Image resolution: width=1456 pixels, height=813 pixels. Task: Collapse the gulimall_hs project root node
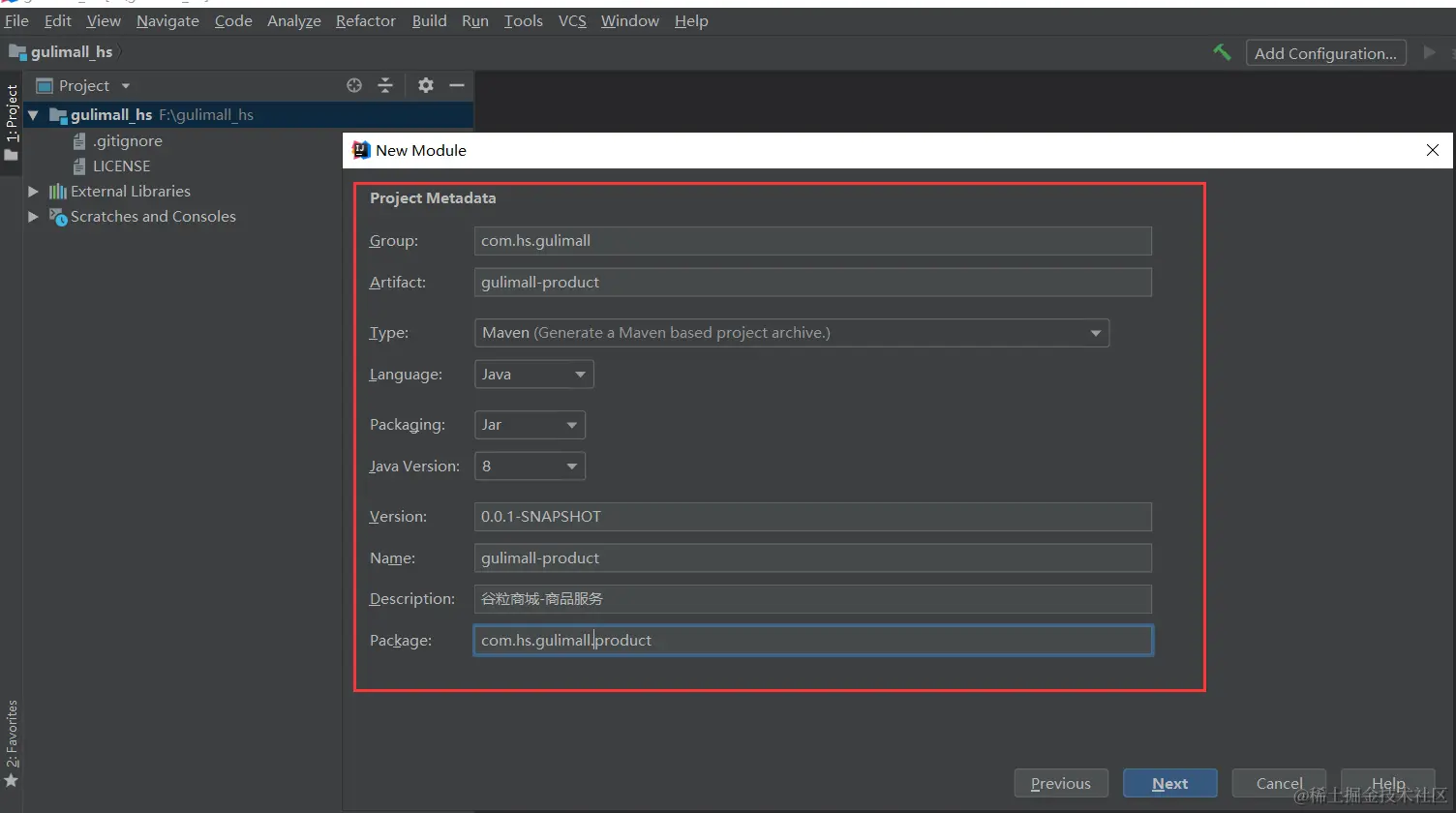click(33, 115)
